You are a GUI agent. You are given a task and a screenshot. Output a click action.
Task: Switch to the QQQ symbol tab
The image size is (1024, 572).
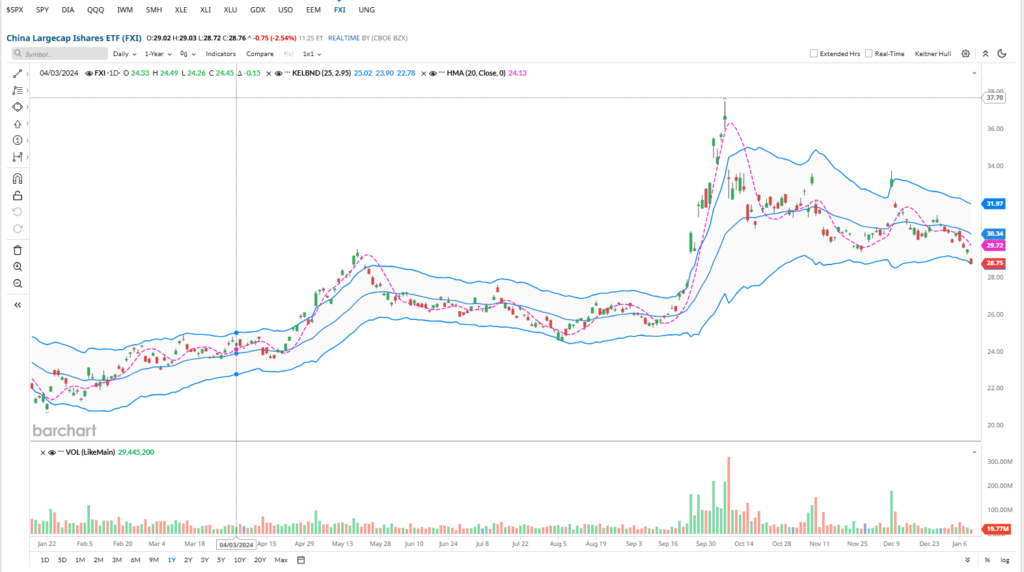coord(95,9)
